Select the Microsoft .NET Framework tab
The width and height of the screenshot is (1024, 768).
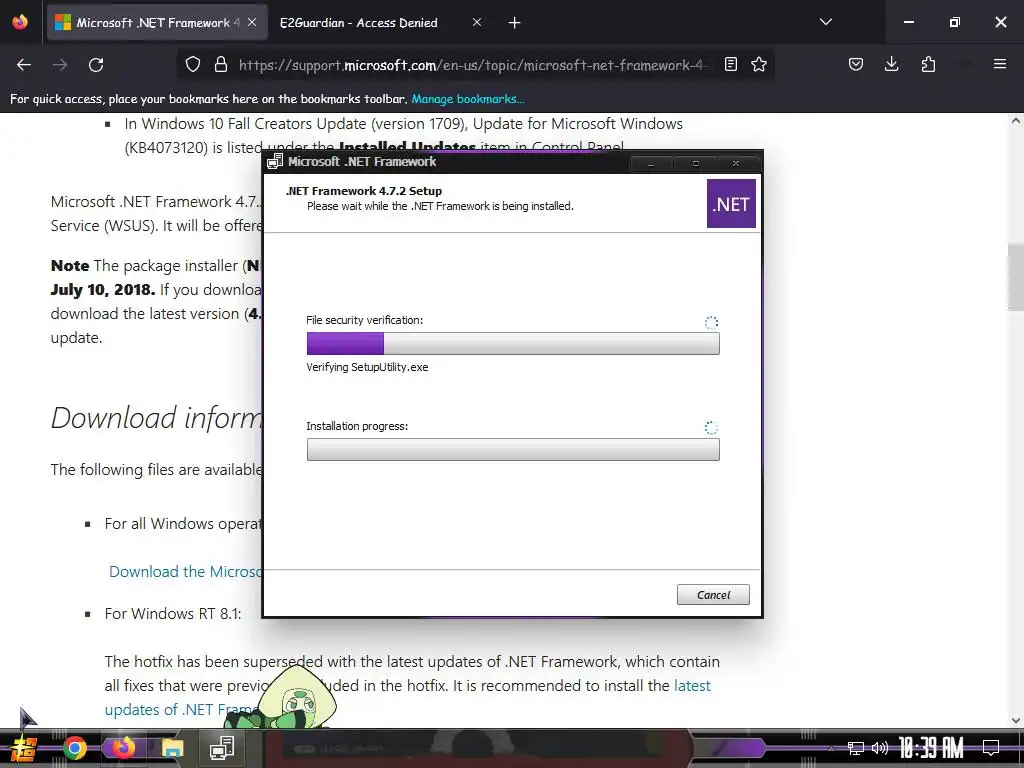click(157, 23)
